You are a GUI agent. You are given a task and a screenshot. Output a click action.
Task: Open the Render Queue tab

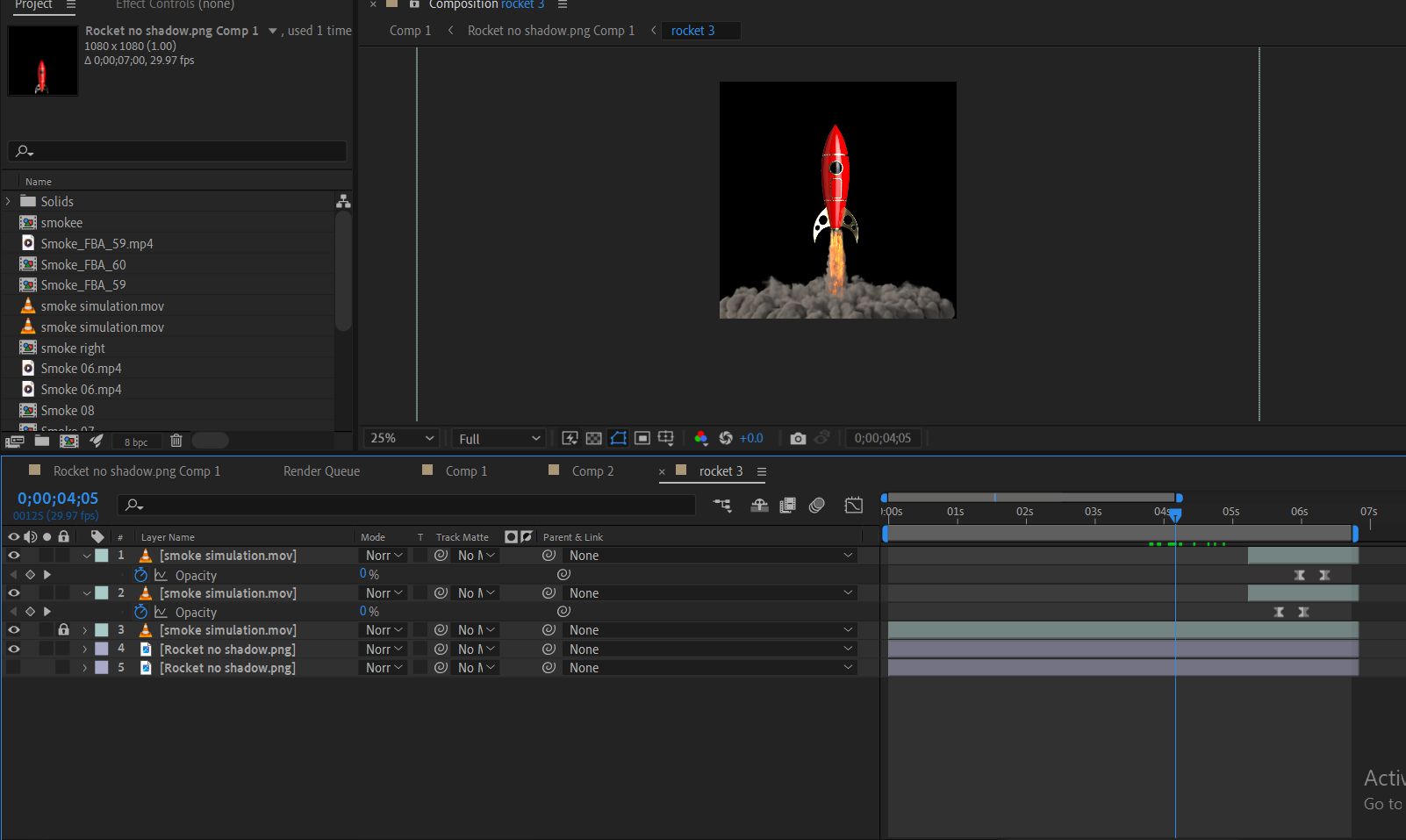(x=321, y=471)
